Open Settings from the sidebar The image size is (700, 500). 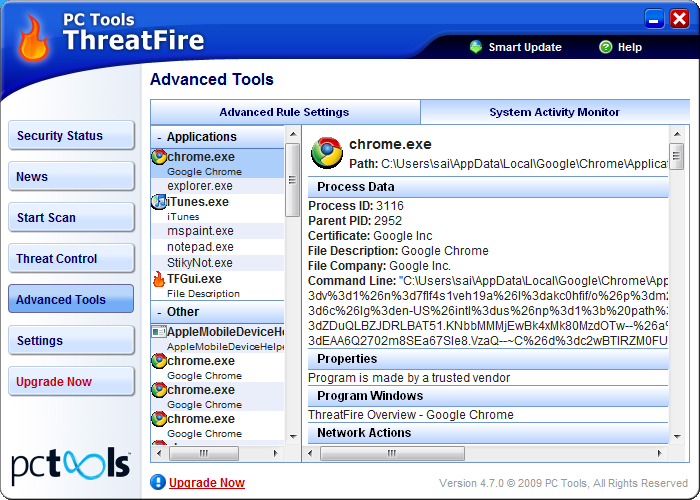(71, 340)
